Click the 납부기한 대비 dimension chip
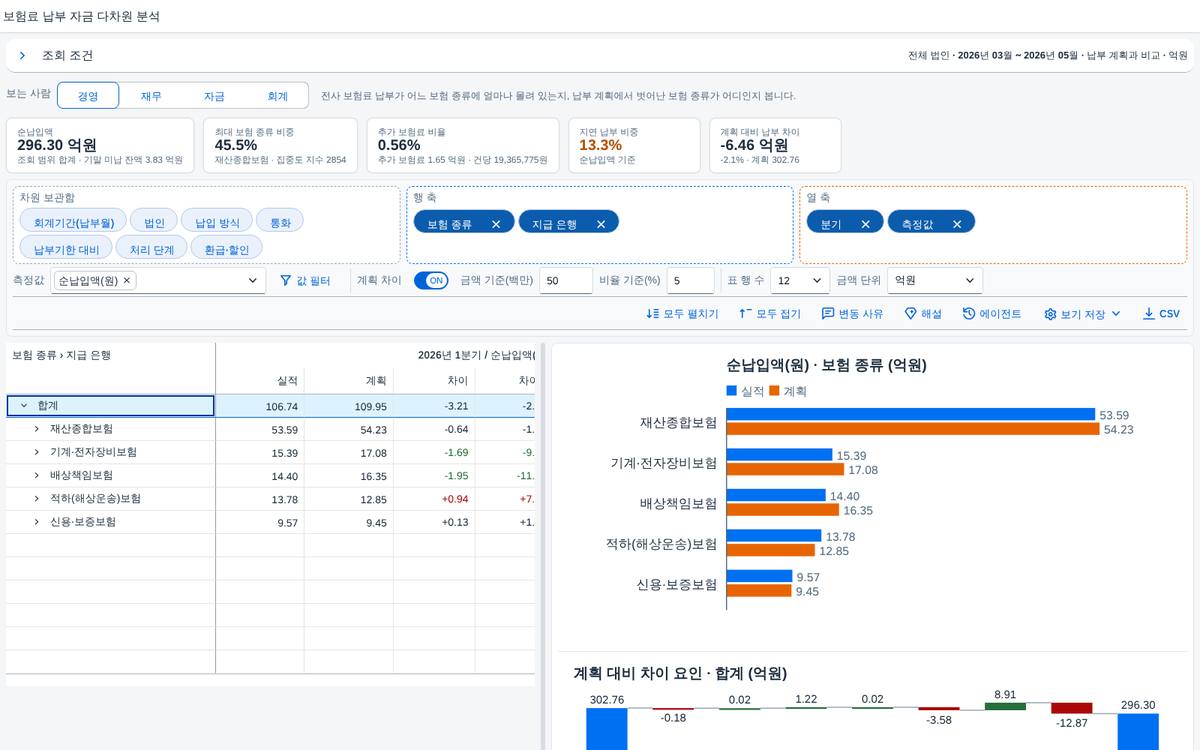The height and width of the screenshot is (750, 1200). [67, 248]
